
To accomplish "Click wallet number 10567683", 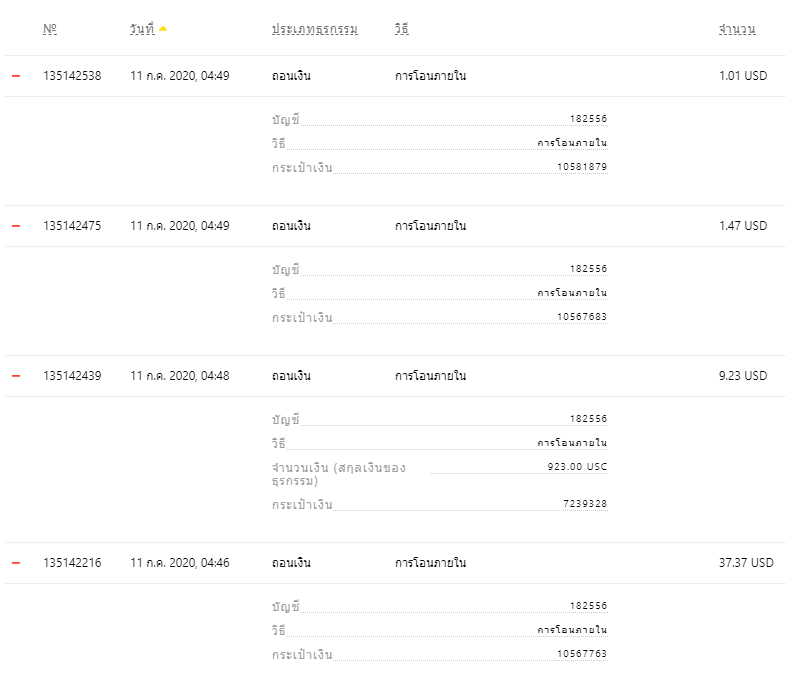I will pyautogui.click(x=582, y=316).
